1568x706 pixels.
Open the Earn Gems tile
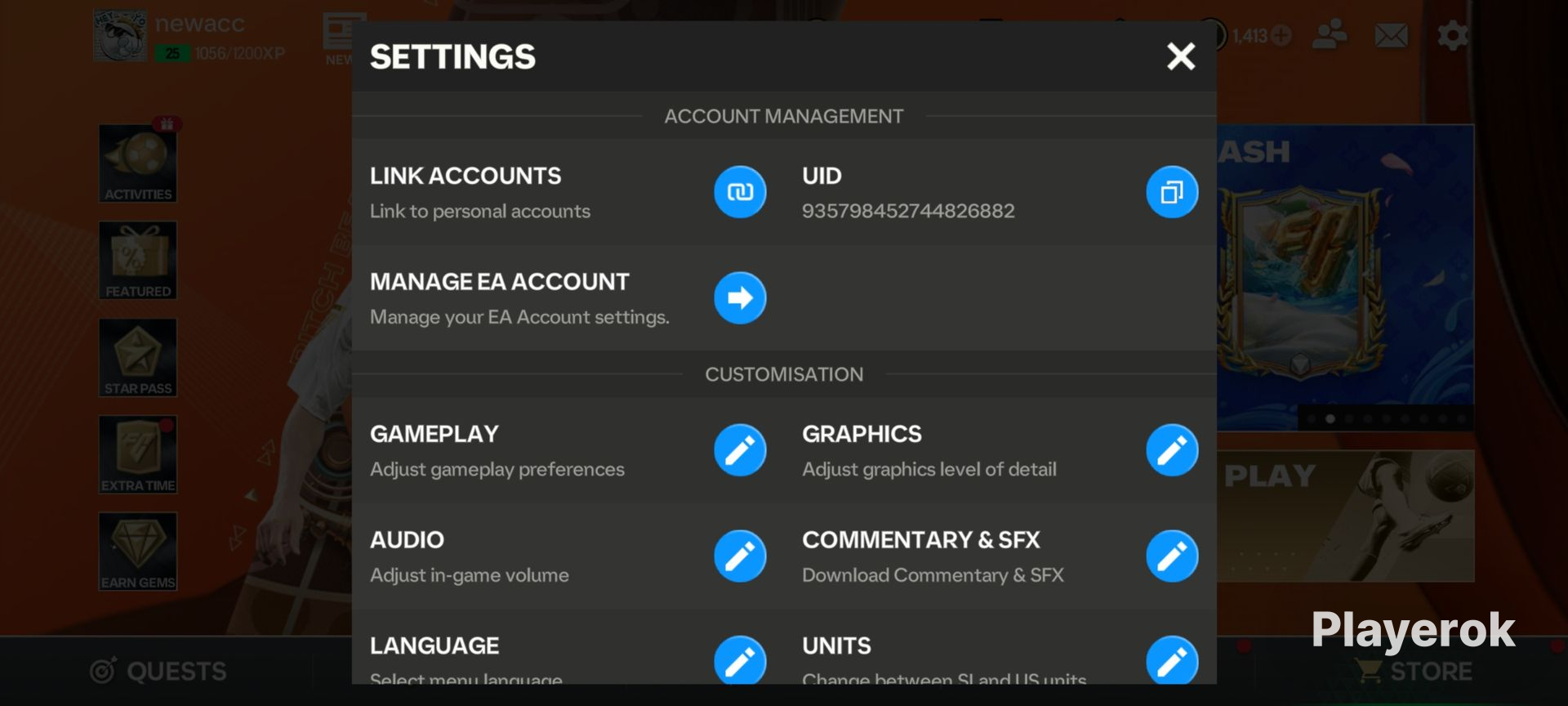[138, 552]
